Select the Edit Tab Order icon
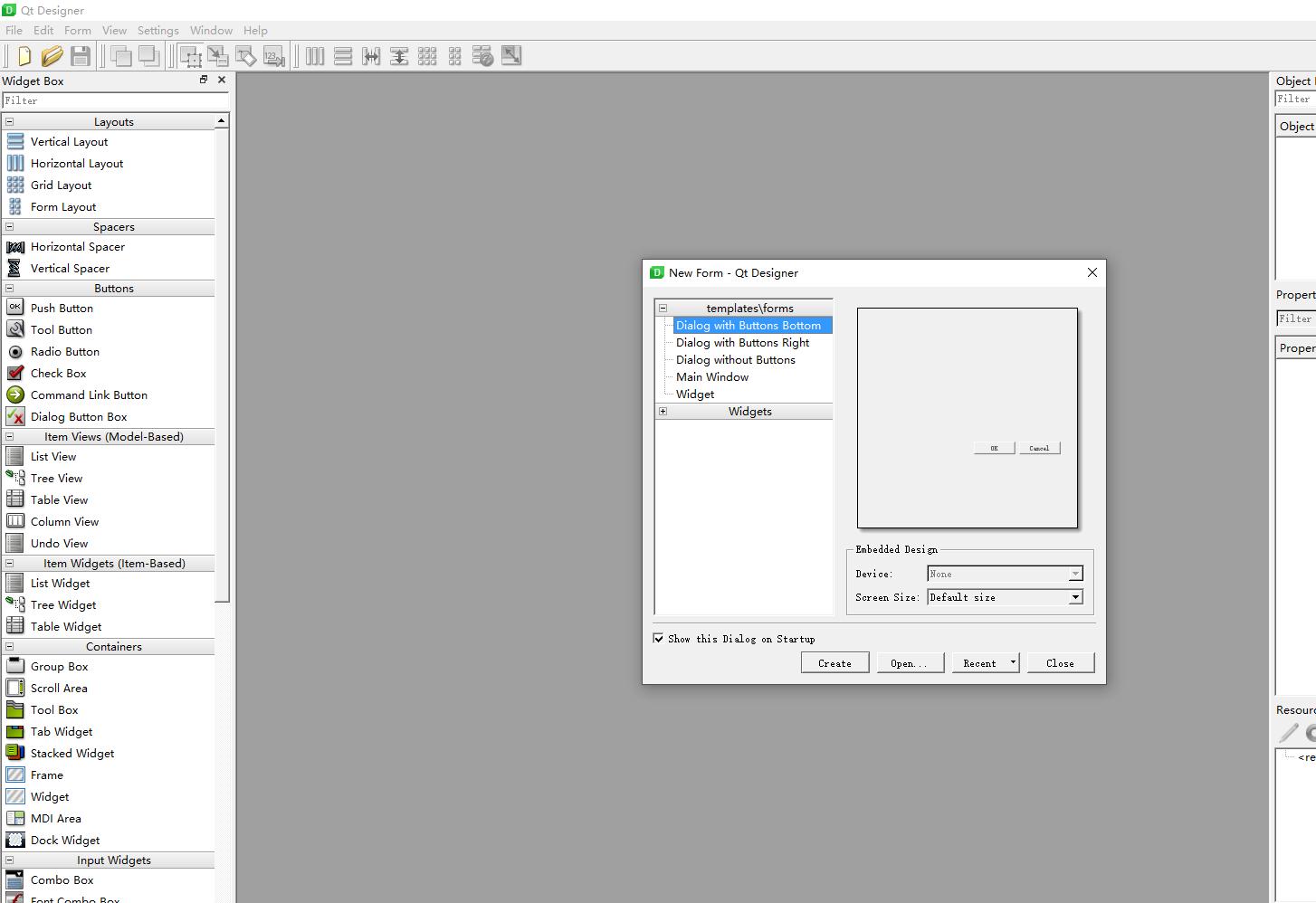 274,56
